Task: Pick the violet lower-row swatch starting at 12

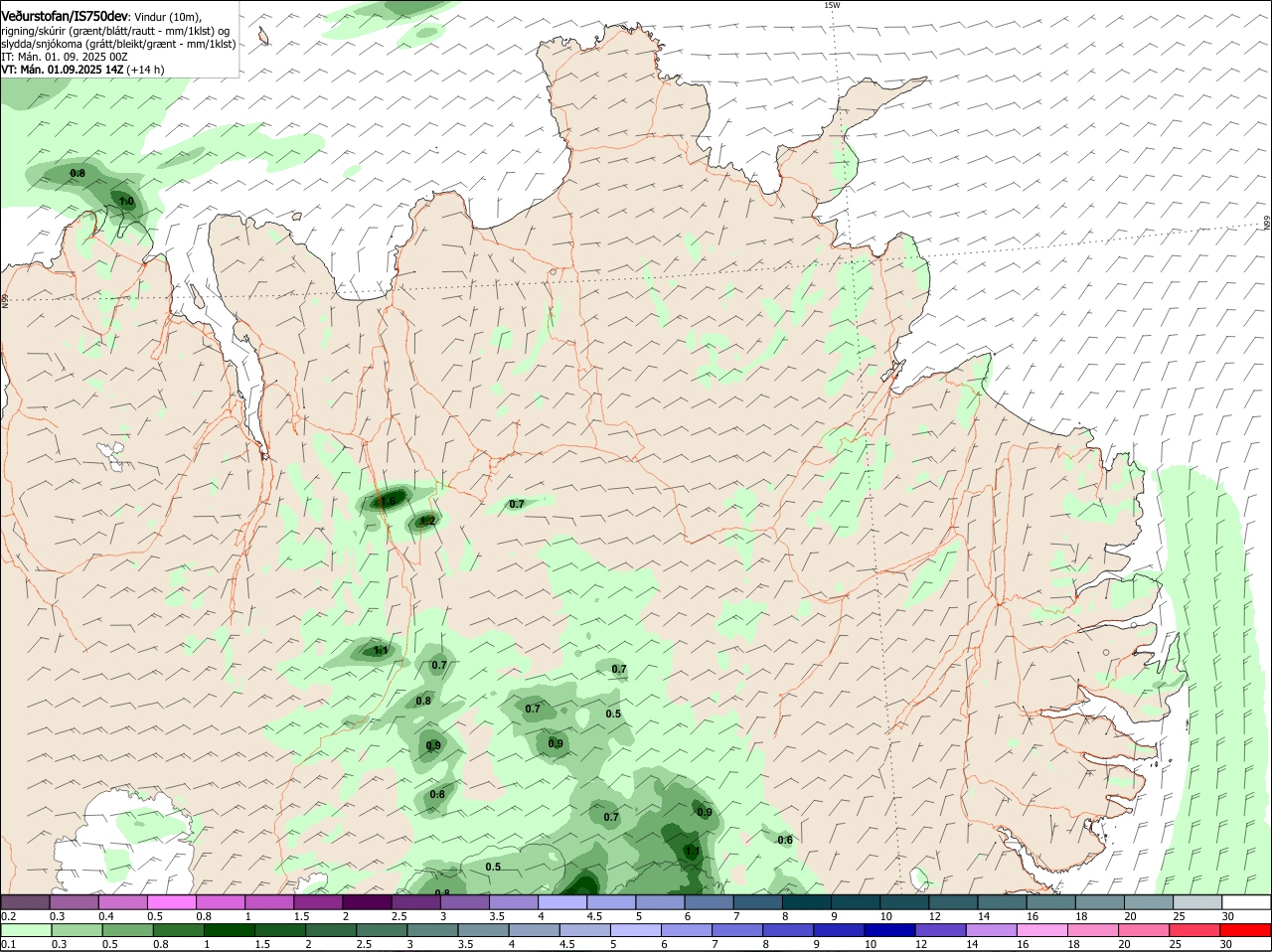Action: click(941, 931)
